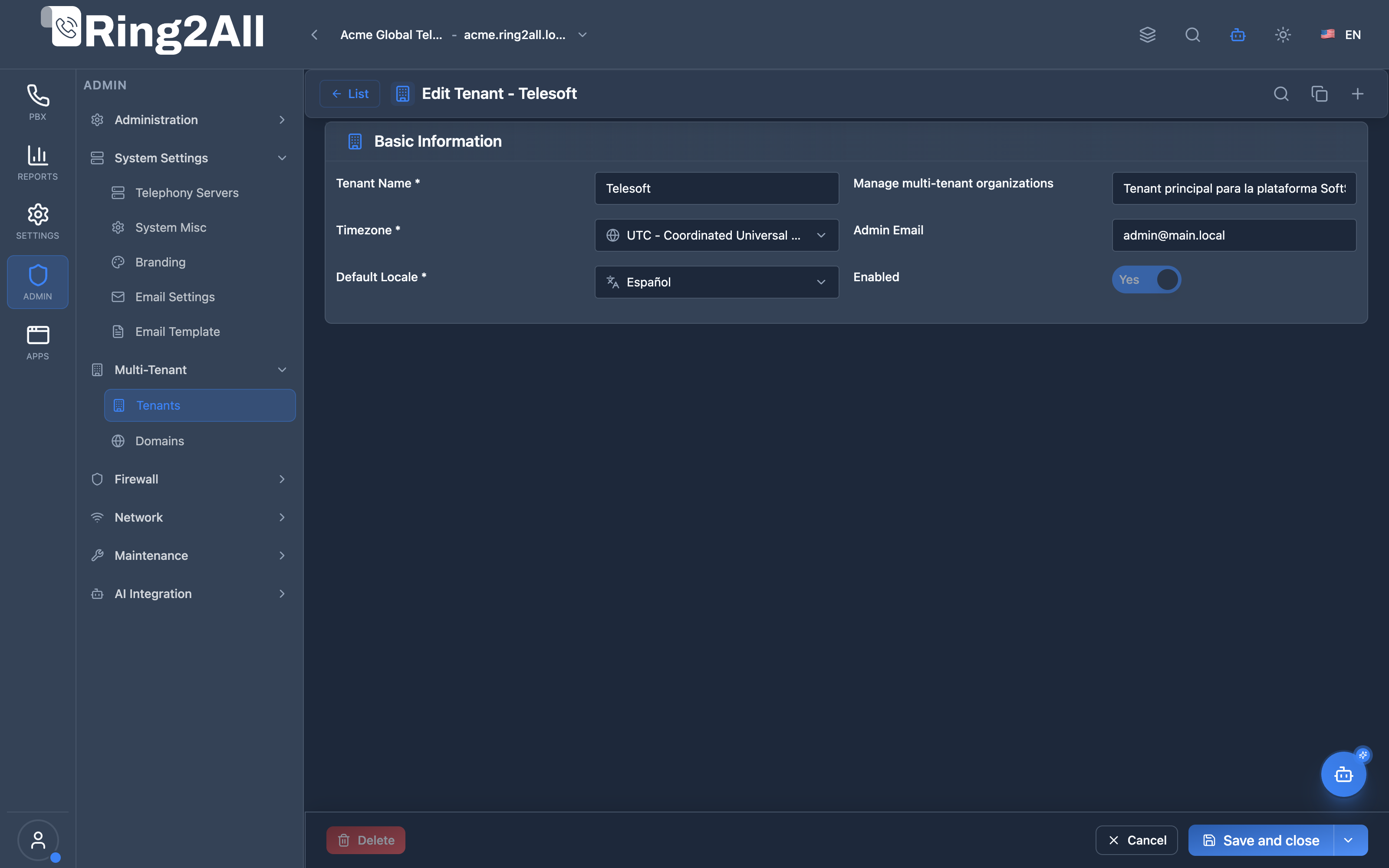The height and width of the screenshot is (868, 1389).
Task: Open floating AI assistant chat button
Action: coord(1344,774)
